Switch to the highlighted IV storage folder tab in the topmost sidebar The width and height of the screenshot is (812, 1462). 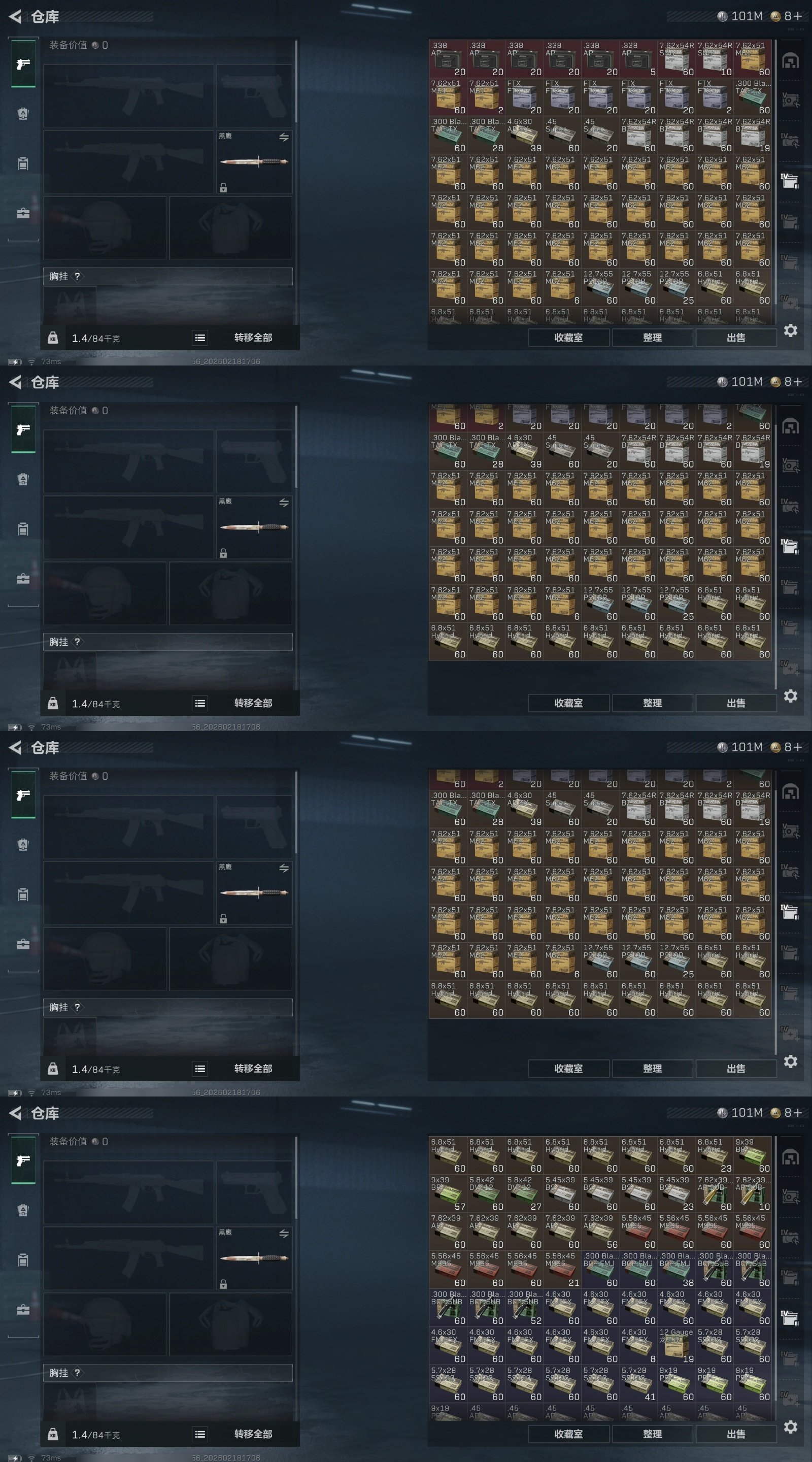click(x=791, y=181)
